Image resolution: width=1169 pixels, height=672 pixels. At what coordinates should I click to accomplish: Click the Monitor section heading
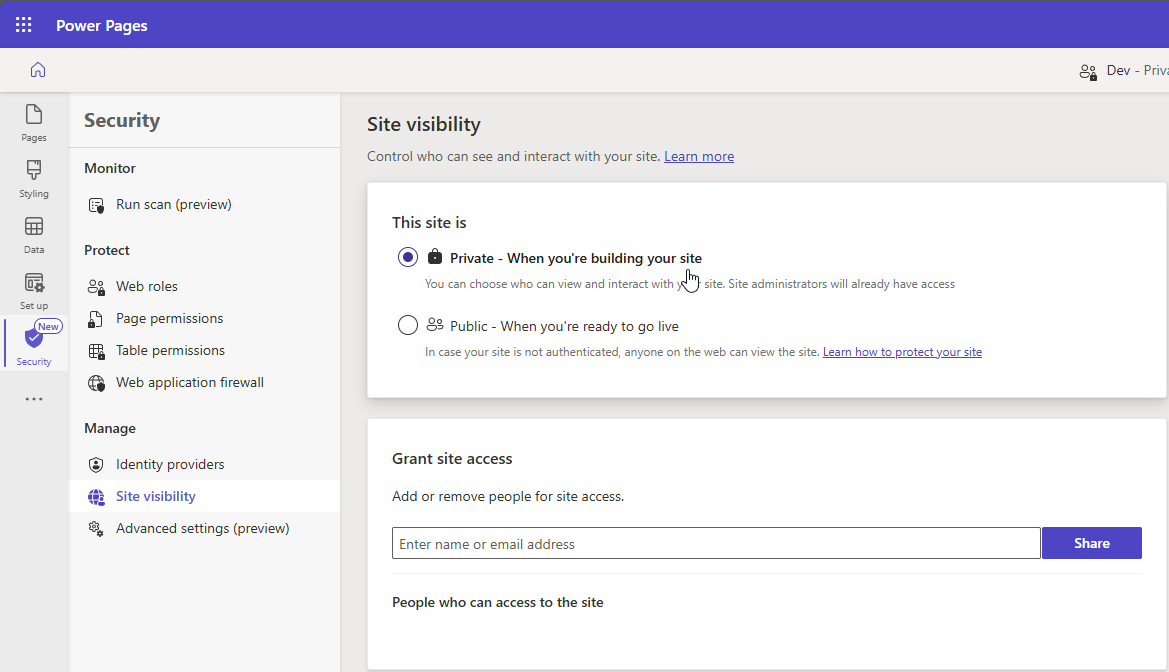(110, 169)
